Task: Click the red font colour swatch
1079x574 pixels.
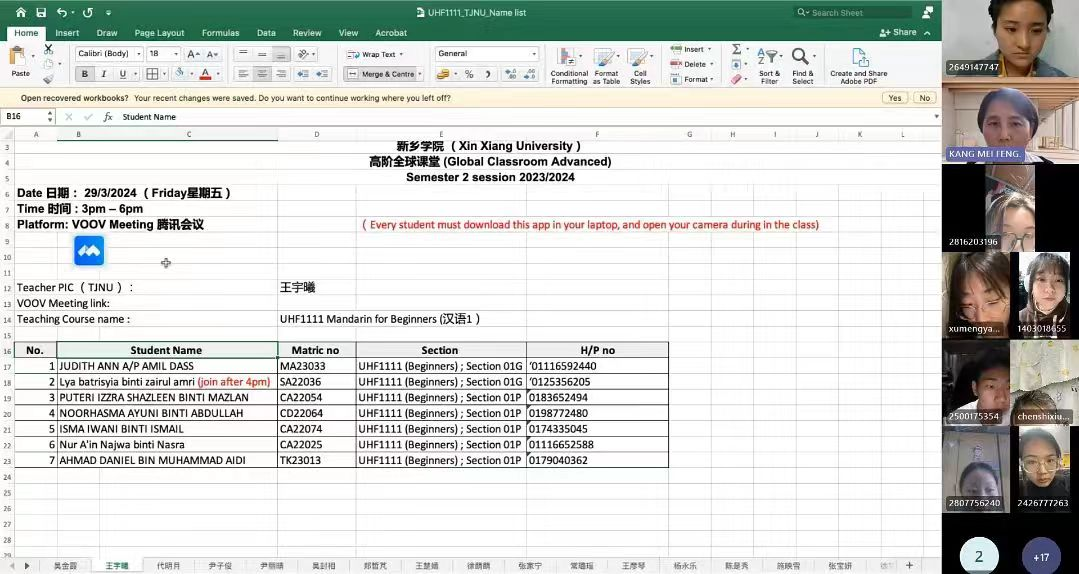Action: (x=205, y=74)
